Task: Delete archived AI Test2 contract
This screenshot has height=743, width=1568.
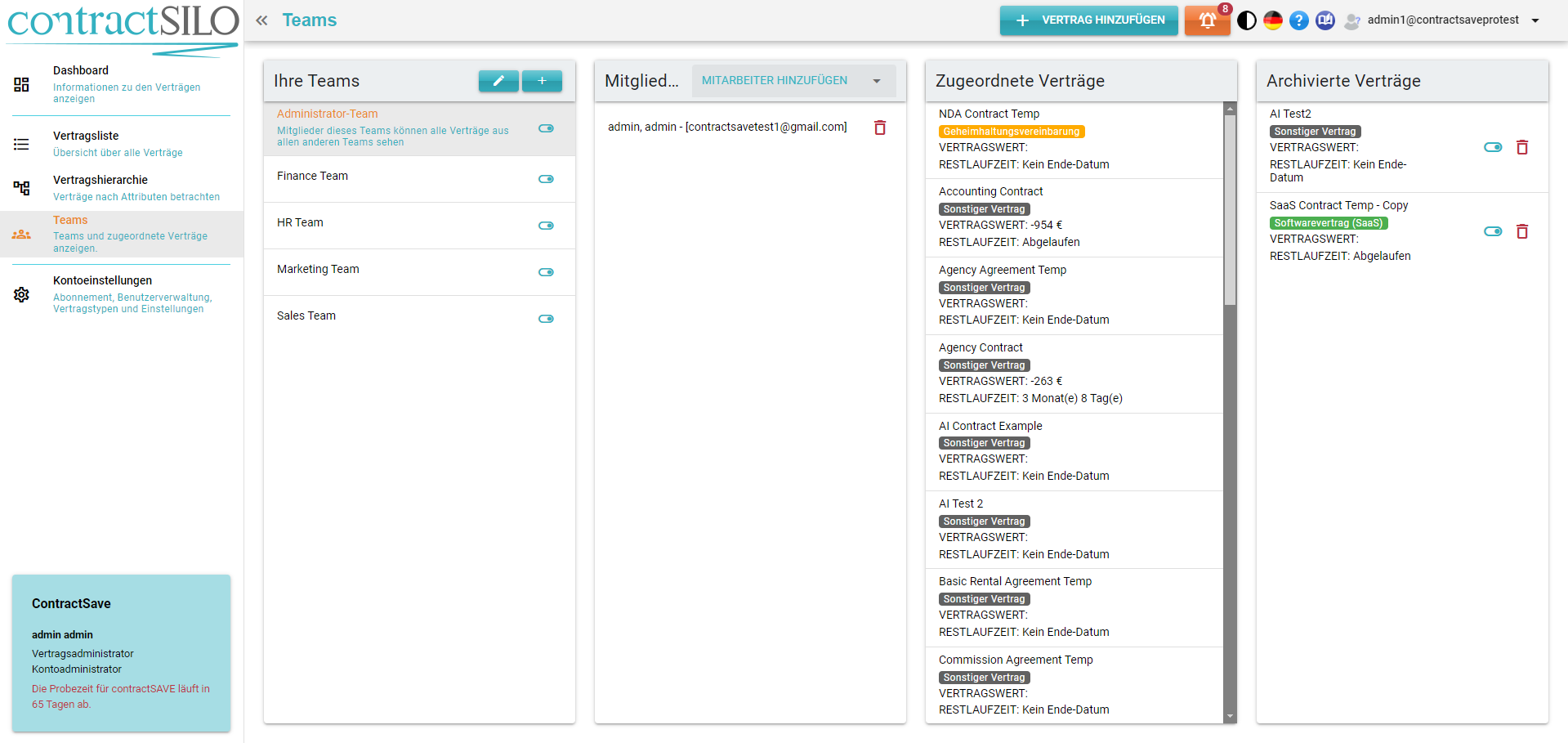Action: (x=1522, y=147)
